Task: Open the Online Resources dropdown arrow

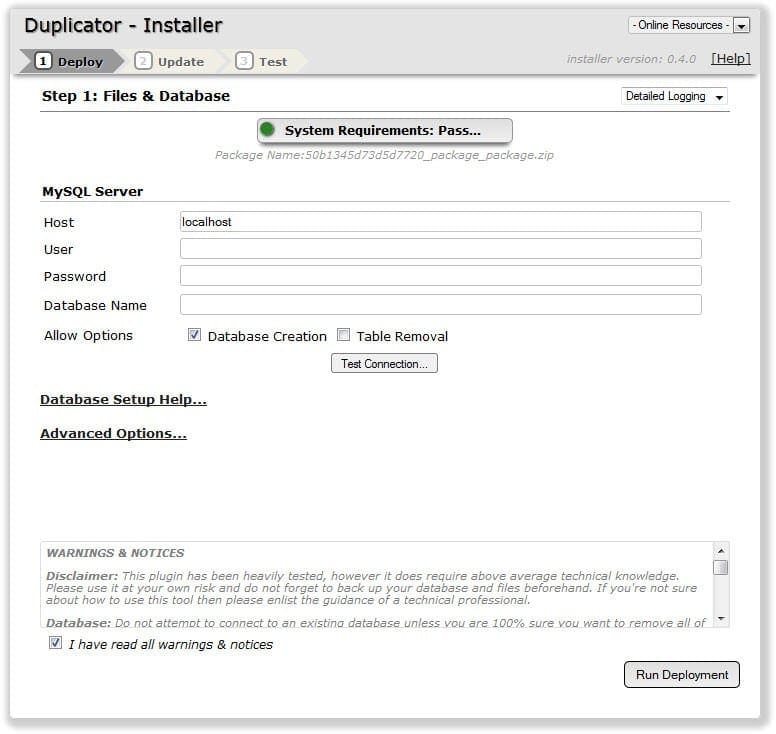Action: click(741, 25)
